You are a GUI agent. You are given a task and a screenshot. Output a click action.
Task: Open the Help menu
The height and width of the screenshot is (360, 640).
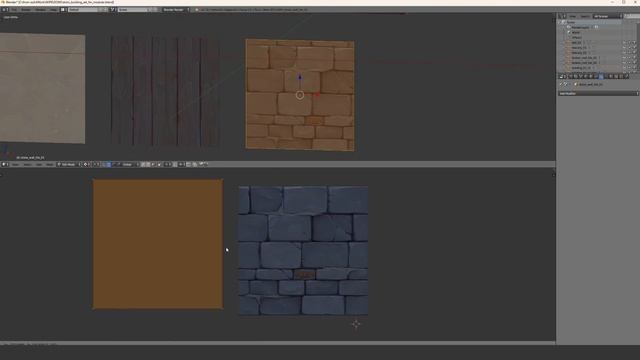tap(53, 9)
